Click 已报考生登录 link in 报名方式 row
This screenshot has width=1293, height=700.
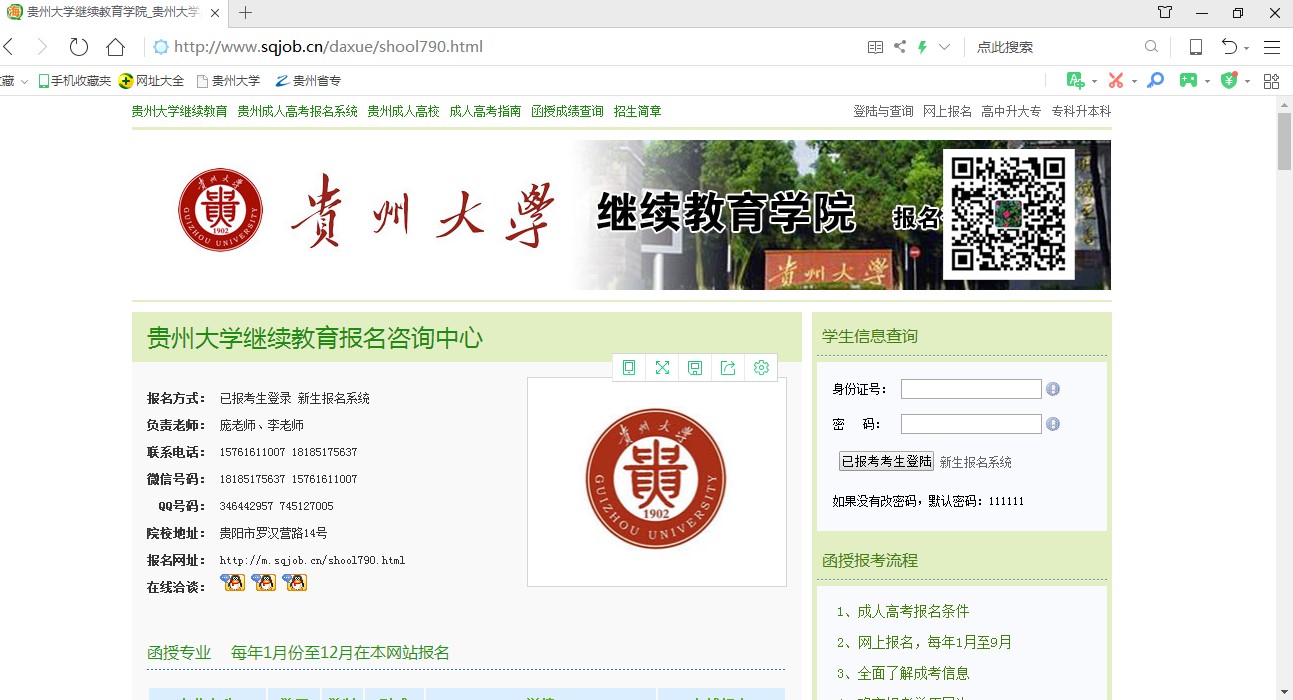(255, 398)
